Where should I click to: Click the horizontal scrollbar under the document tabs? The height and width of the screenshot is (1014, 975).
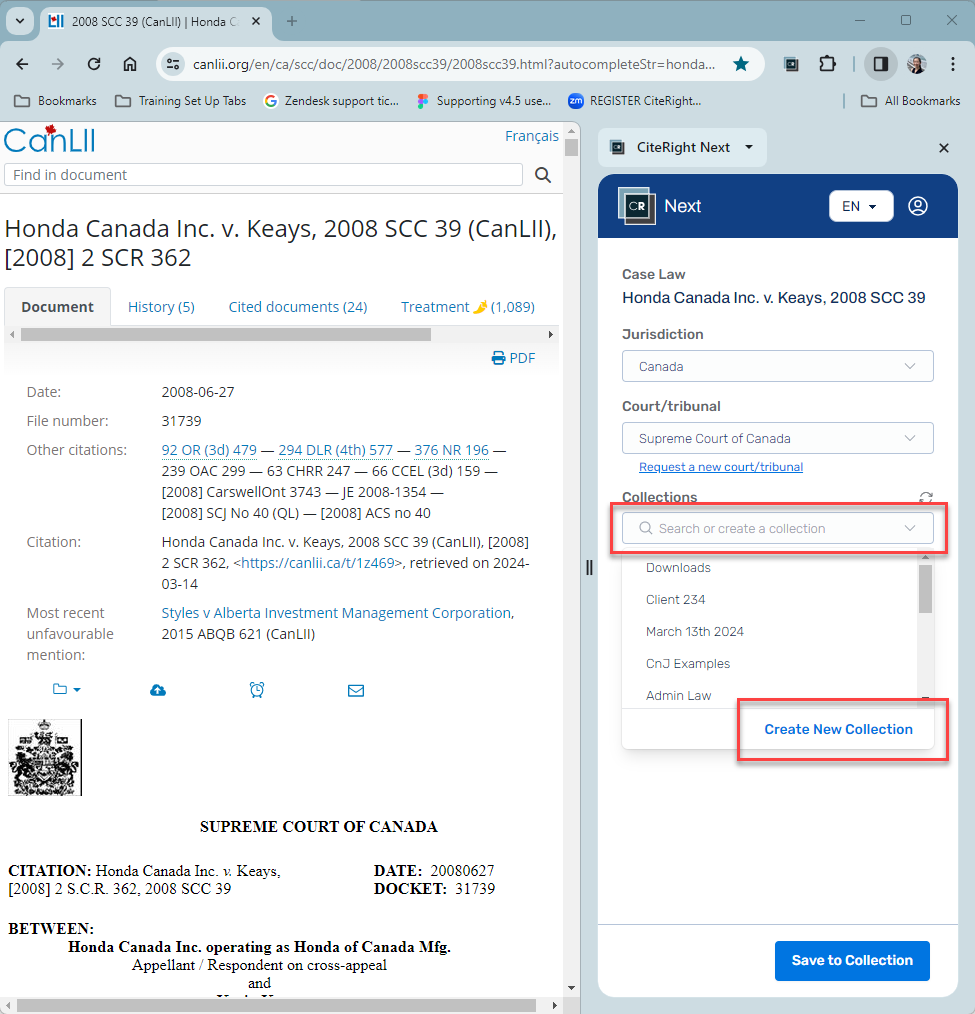(226, 334)
